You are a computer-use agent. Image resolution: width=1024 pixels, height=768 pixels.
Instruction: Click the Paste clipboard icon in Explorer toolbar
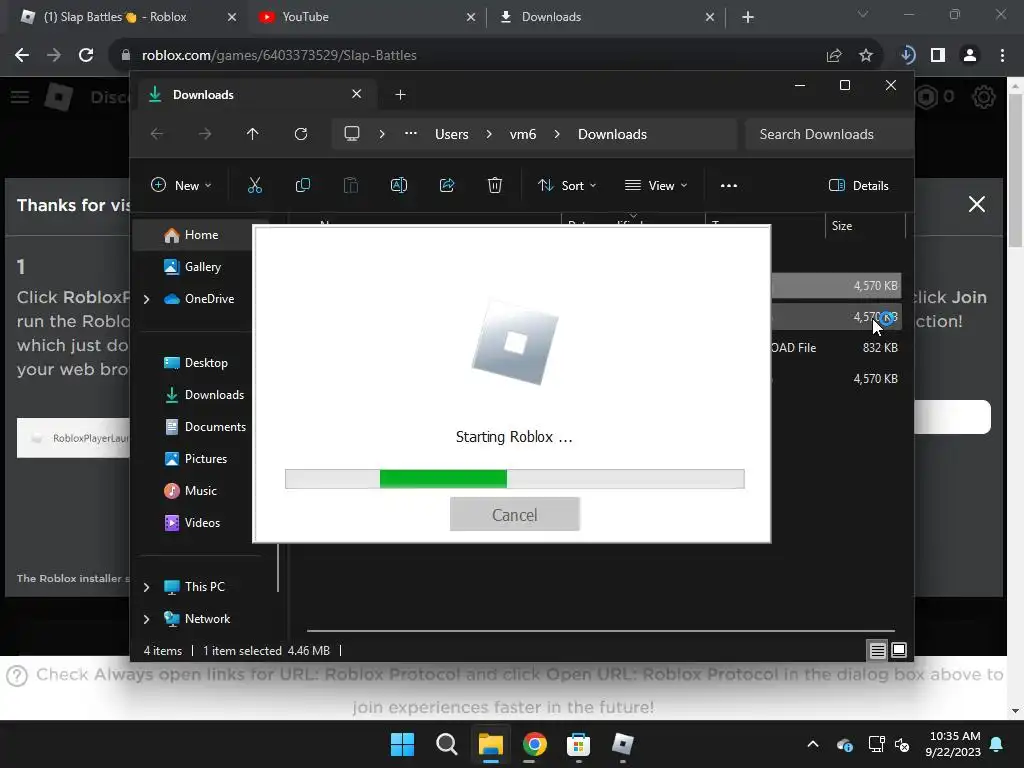[351, 185]
